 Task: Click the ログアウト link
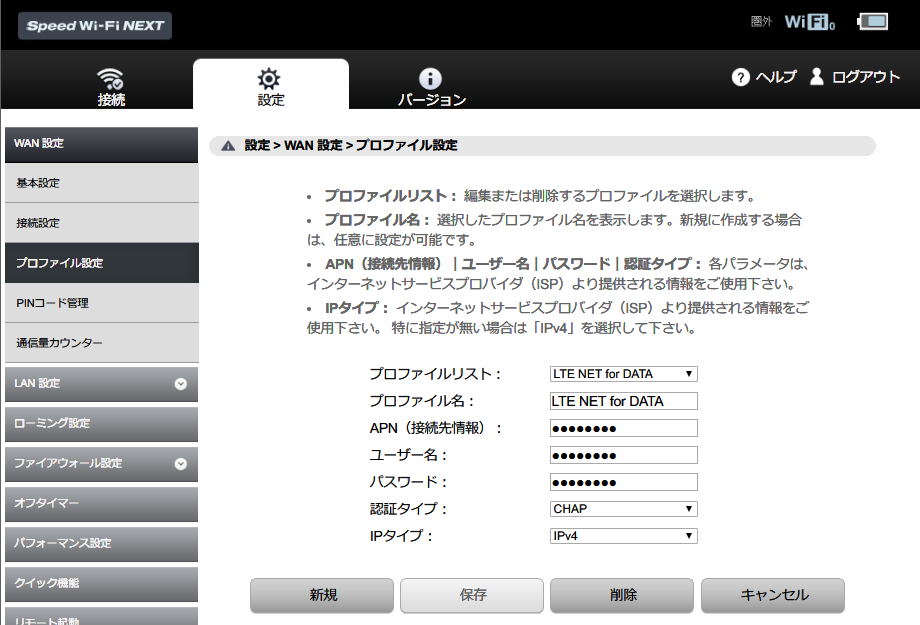pyautogui.click(x=865, y=77)
